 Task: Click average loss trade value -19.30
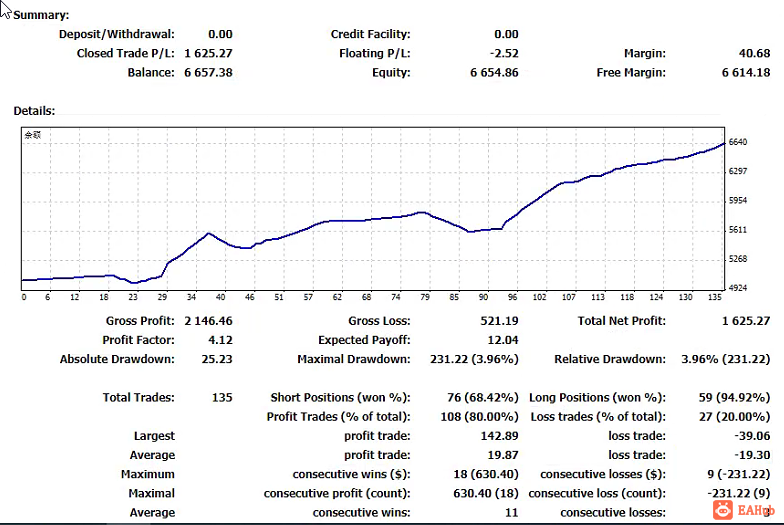tap(752, 455)
